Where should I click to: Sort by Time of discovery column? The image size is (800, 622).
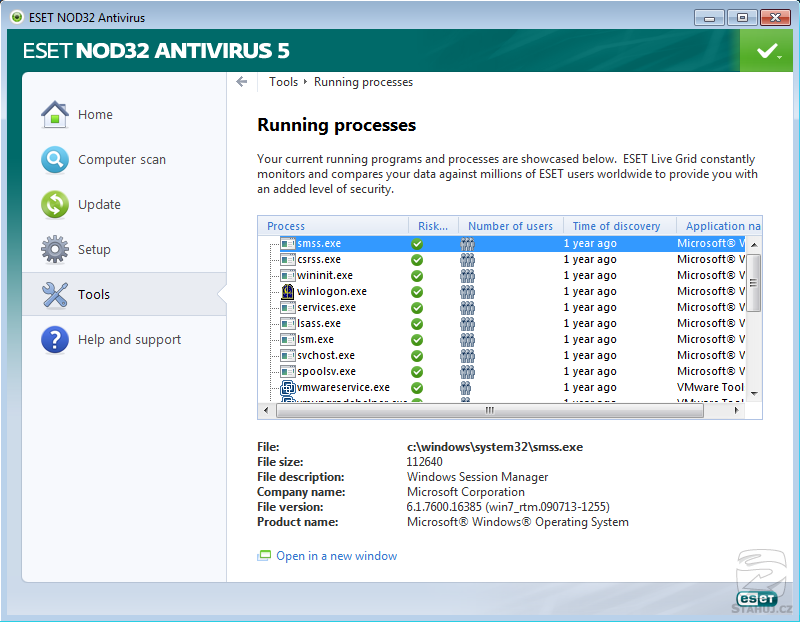616,226
